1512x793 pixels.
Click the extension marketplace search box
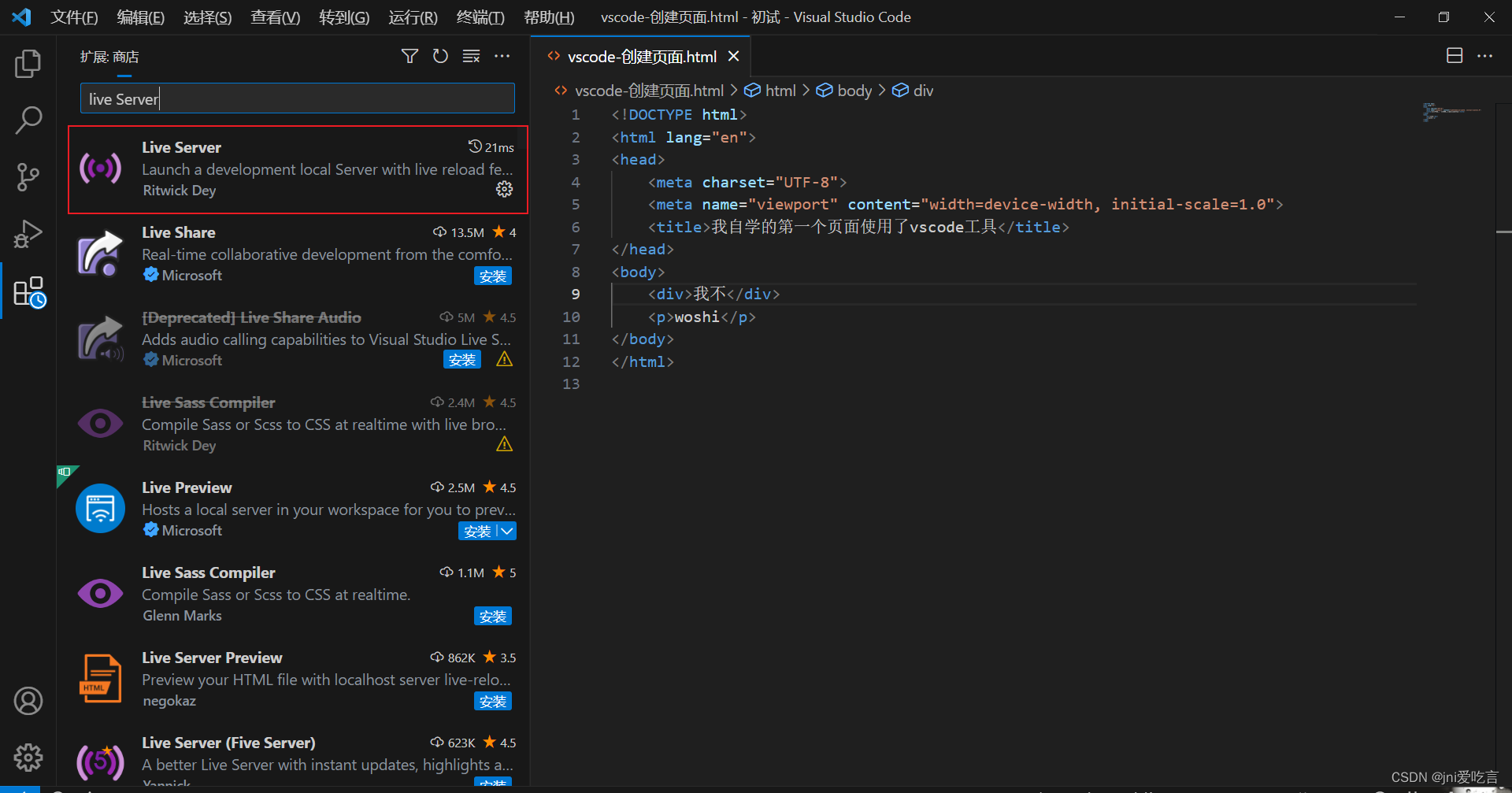(297, 98)
